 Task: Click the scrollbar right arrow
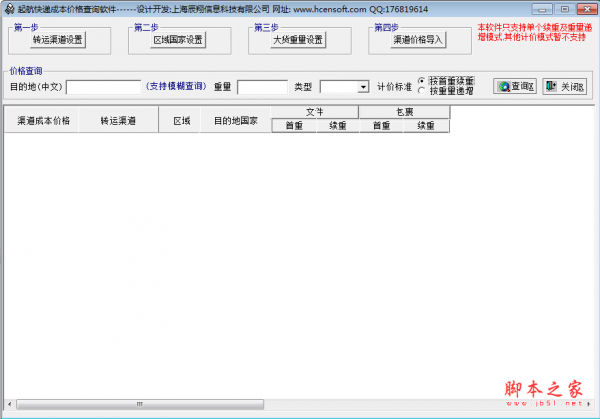click(589, 404)
